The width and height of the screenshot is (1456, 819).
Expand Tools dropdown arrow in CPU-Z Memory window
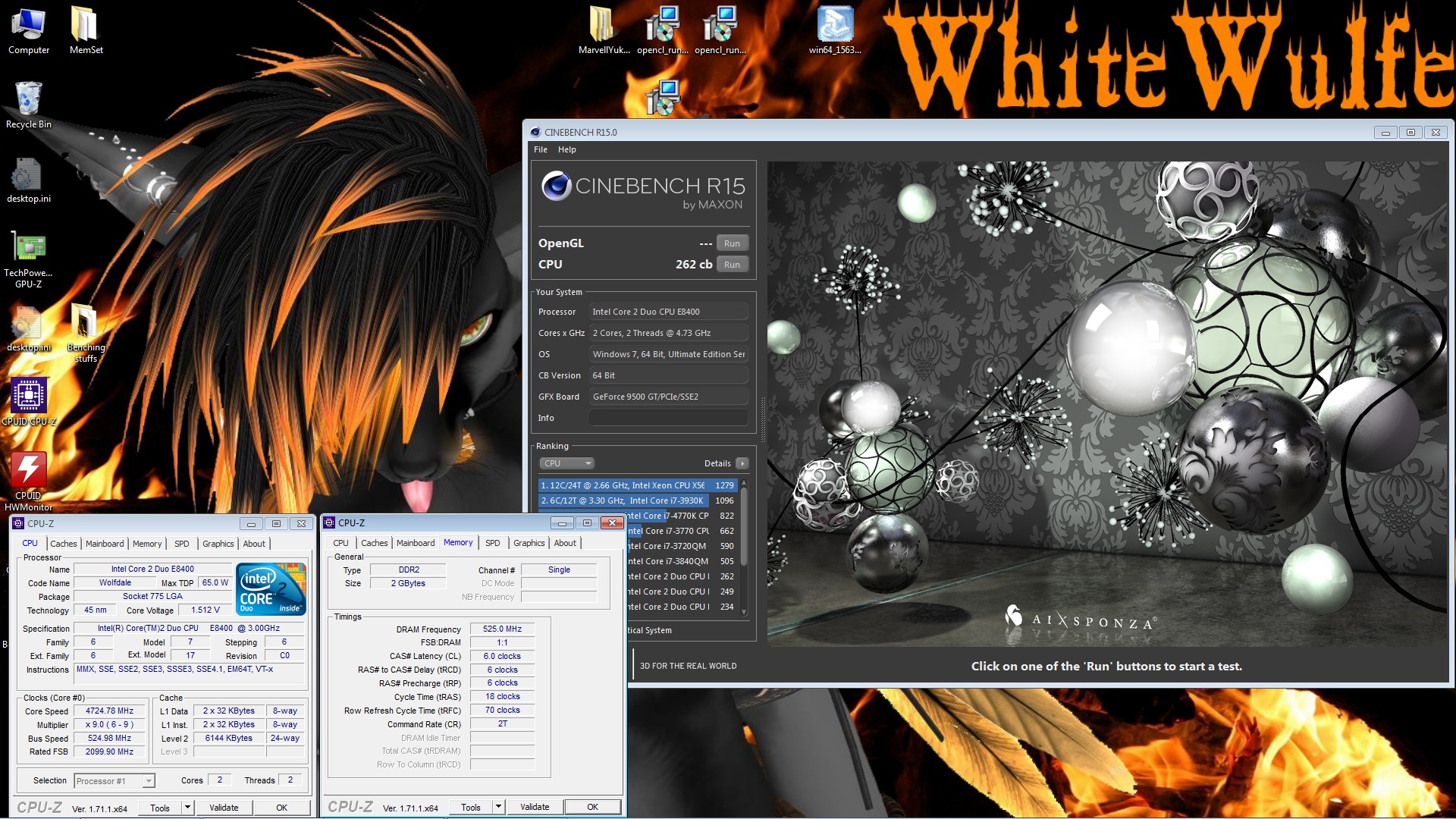pyautogui.click(x=499, y=807)
